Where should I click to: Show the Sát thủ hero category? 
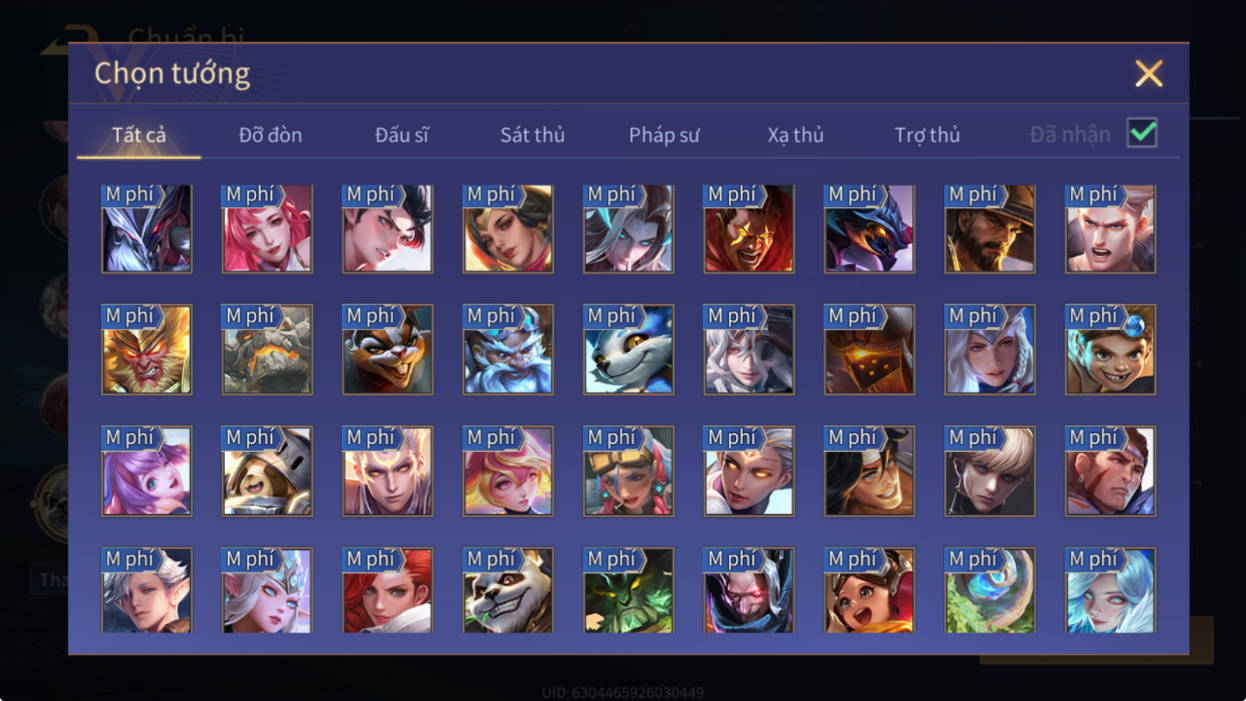coord(533,135)
